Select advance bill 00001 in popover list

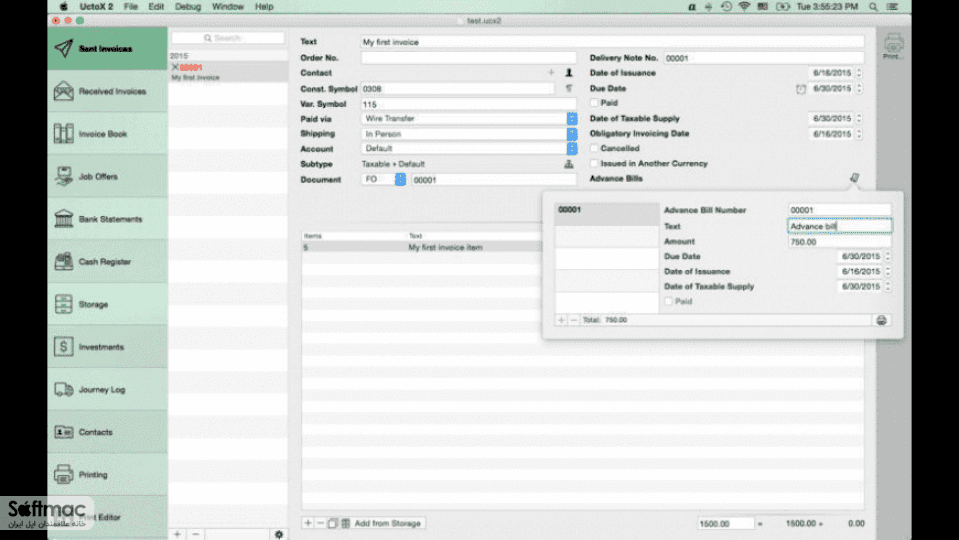[607, 214]
